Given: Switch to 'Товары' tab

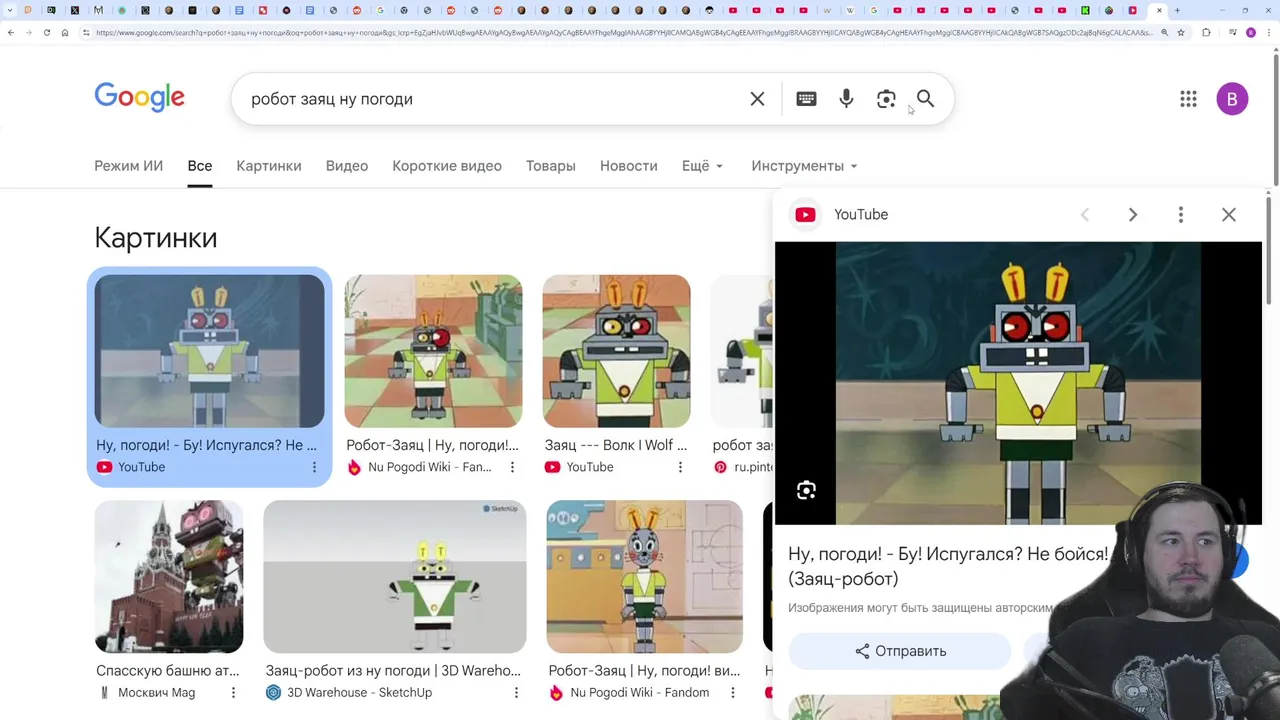Looking at the screenshot, I should click(550, 166).
